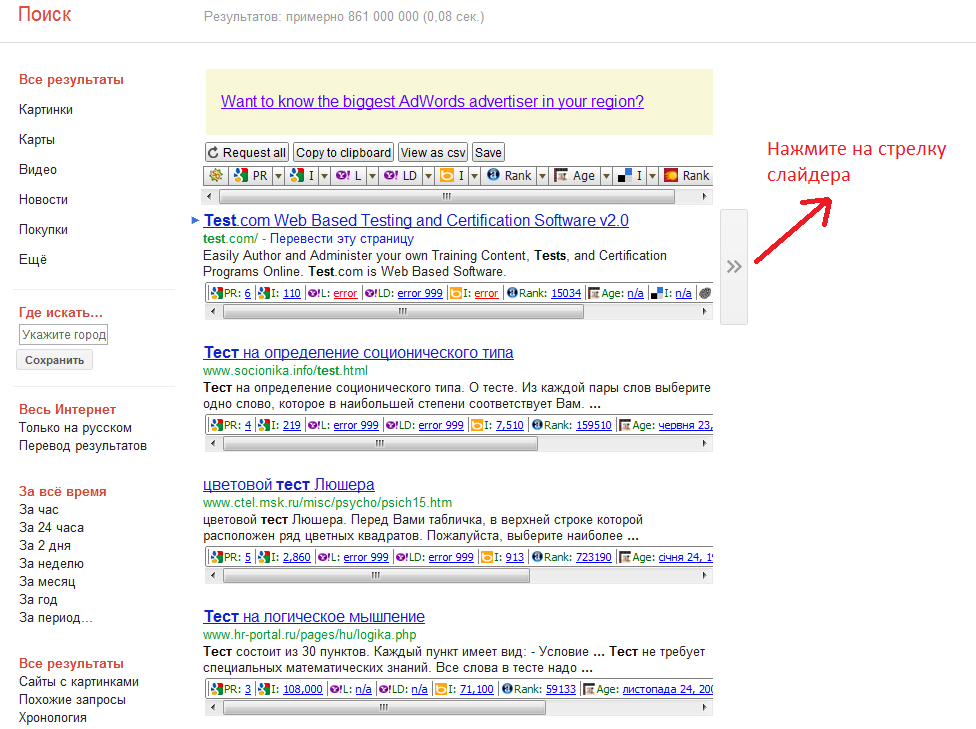Click the toolbar horizontal scrollbar thumb
976x729 pixels.
click(447, 196)
